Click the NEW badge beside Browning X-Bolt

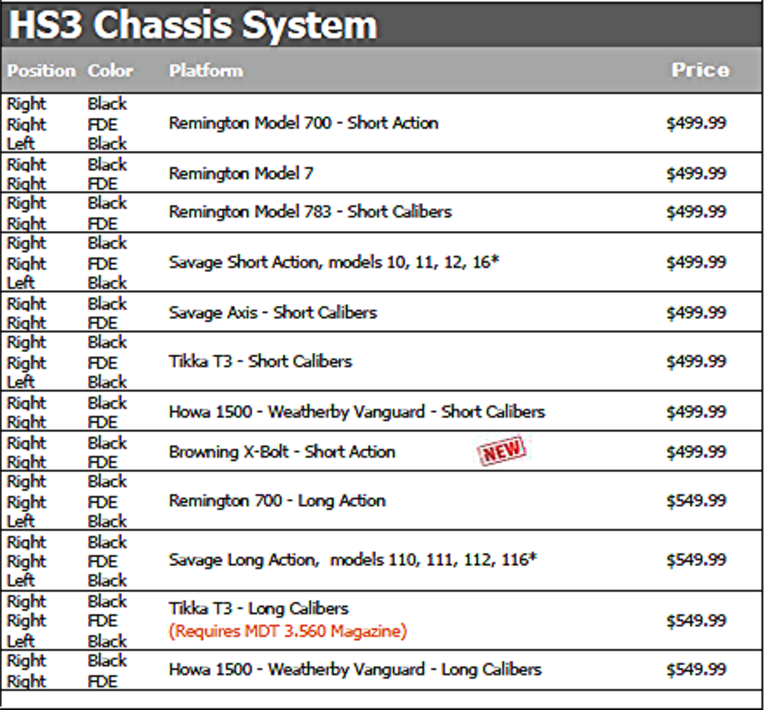502,450
